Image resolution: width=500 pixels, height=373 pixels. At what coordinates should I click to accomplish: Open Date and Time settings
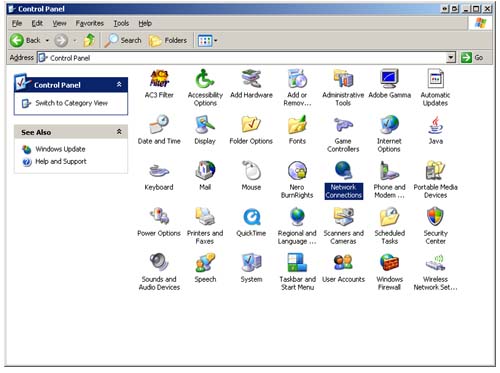[159, 130]
